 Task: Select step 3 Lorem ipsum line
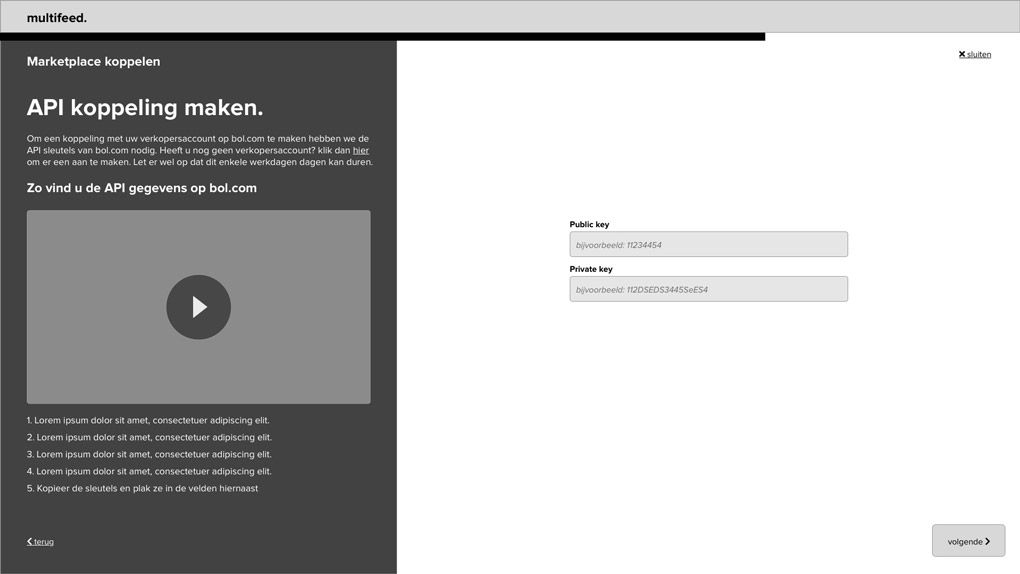pos(150,455)
